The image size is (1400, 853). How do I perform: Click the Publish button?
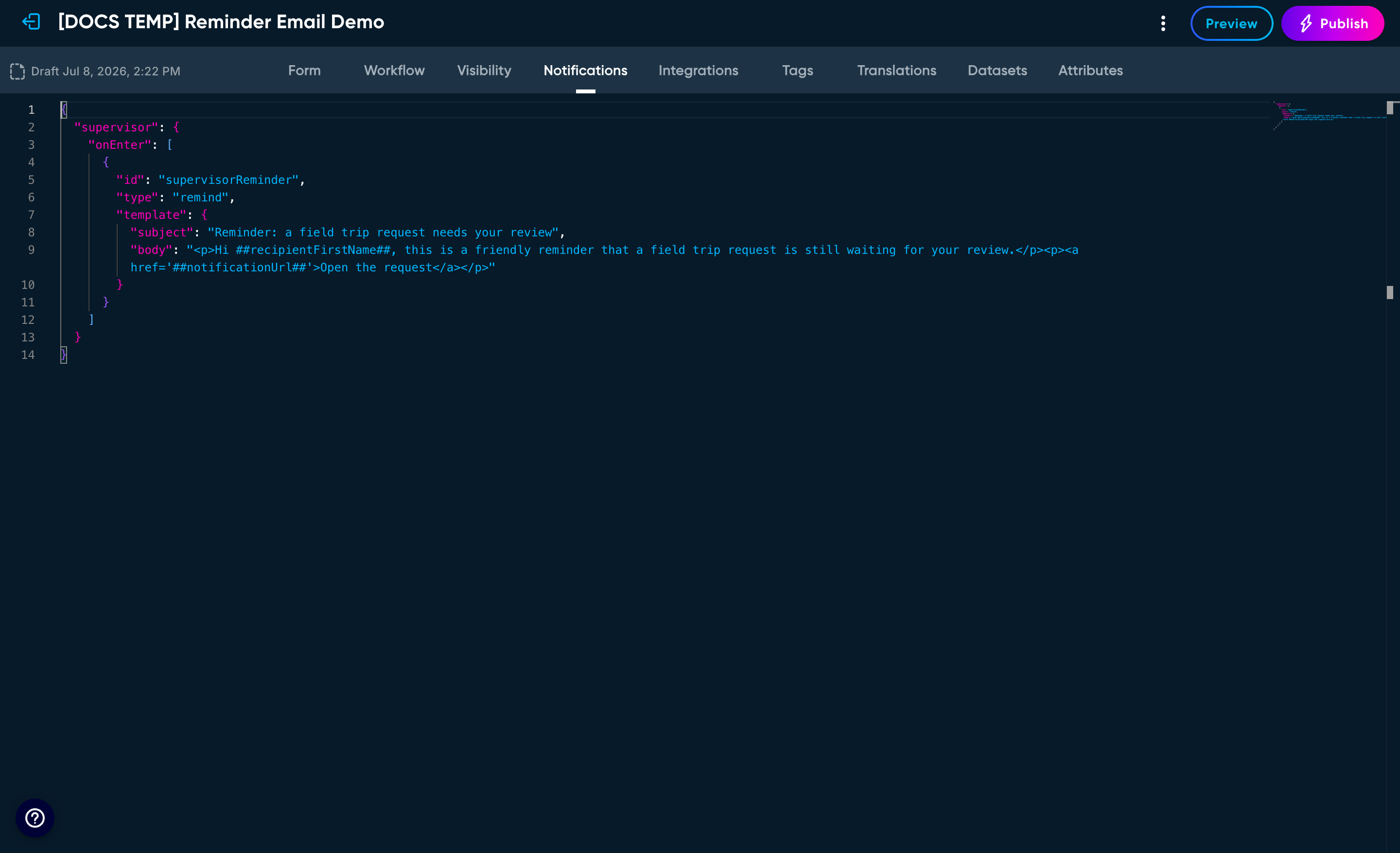point(1332,23)
